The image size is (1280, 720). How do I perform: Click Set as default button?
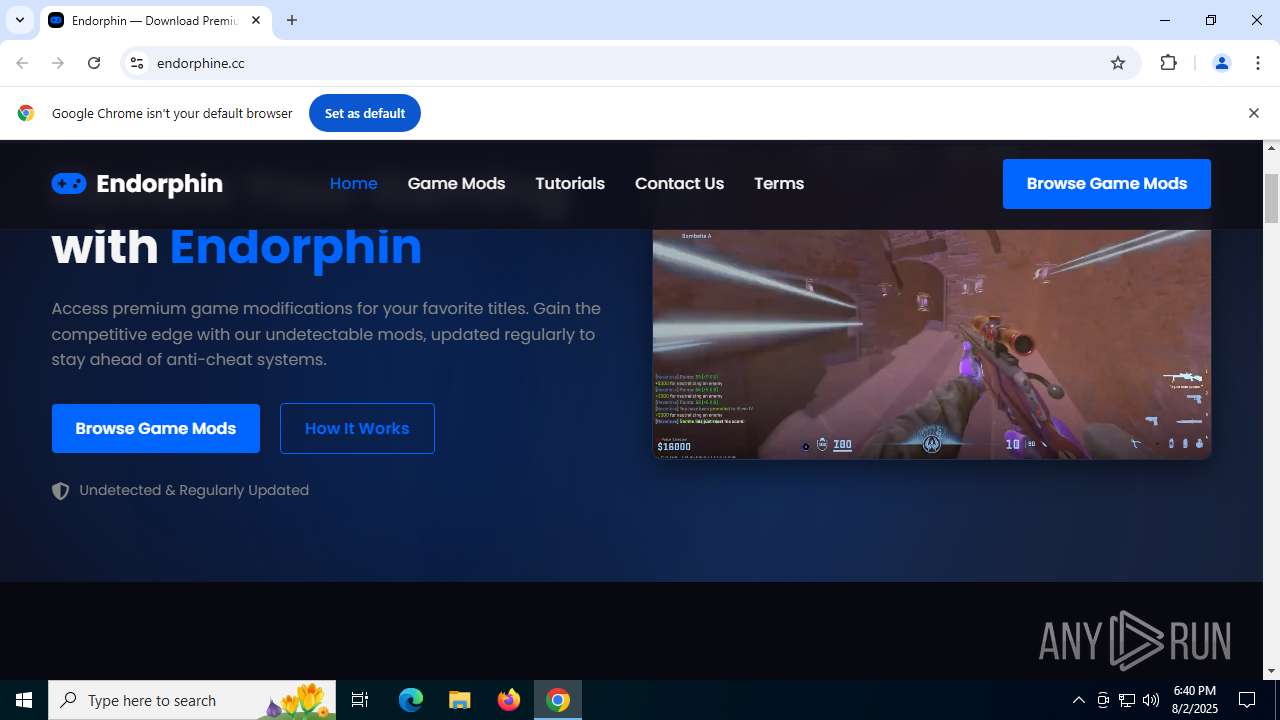(365, 113)
